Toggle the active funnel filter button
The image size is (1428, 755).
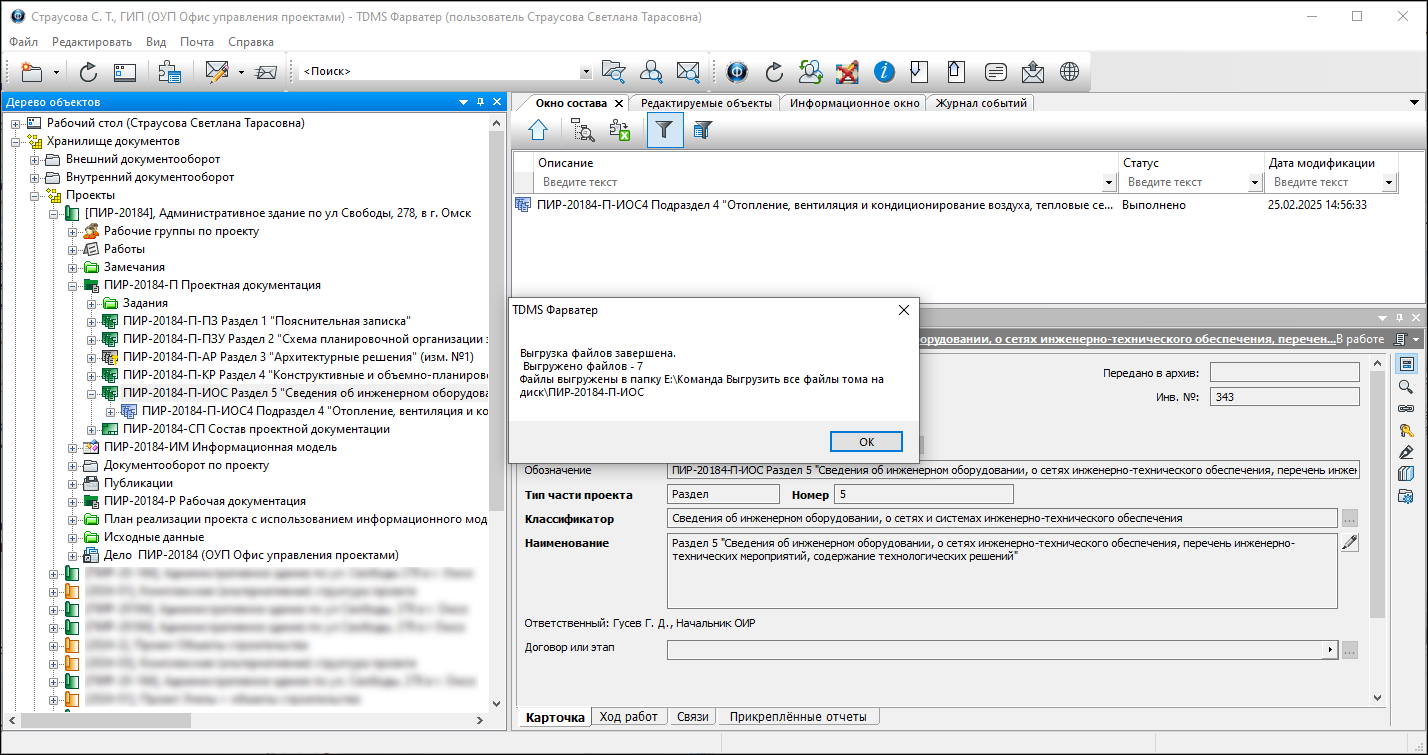coord(665,129)
